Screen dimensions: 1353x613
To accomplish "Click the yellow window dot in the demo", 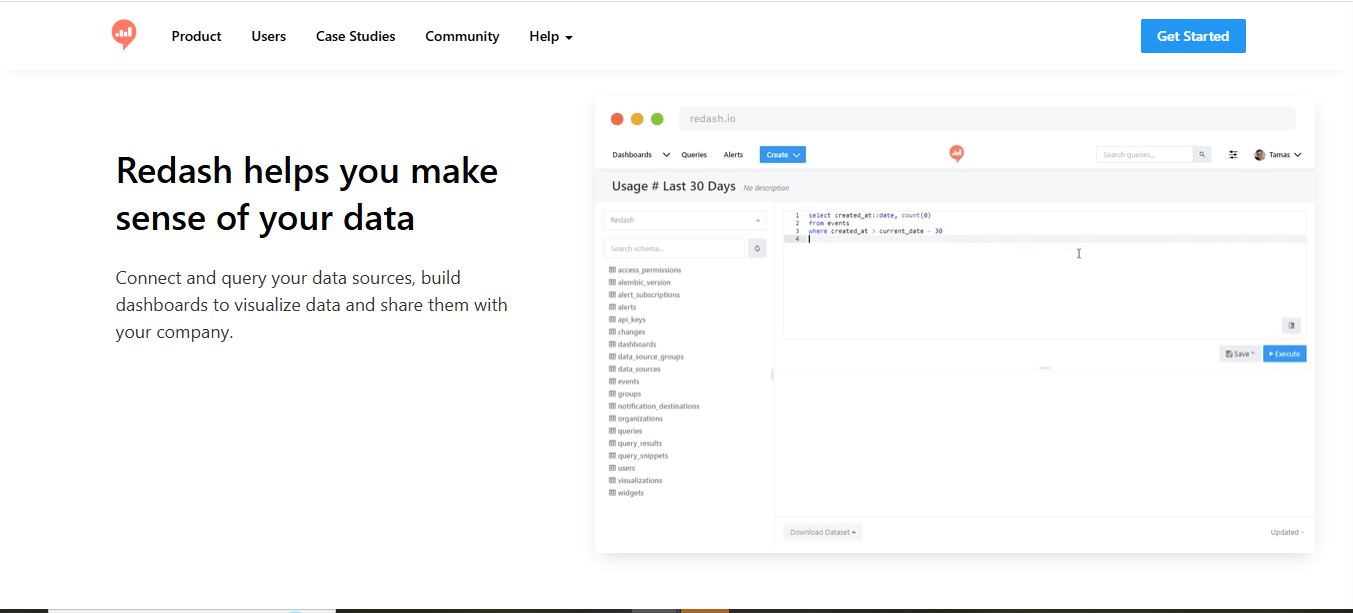I will tap(637, 119).
